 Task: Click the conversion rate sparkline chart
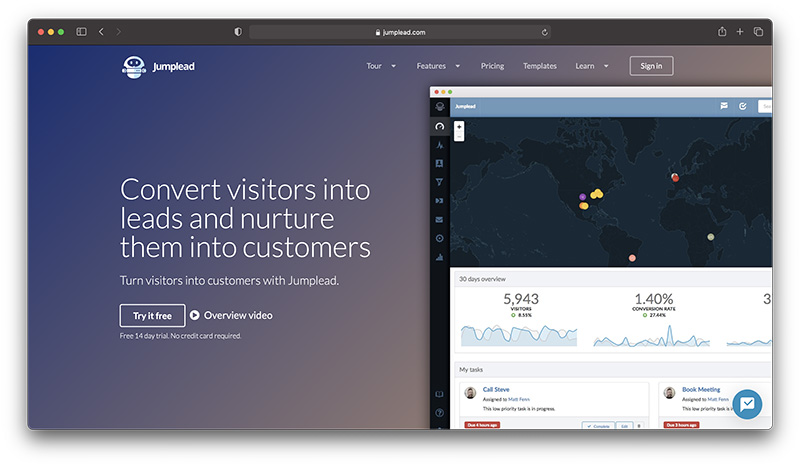click(652, 336)
